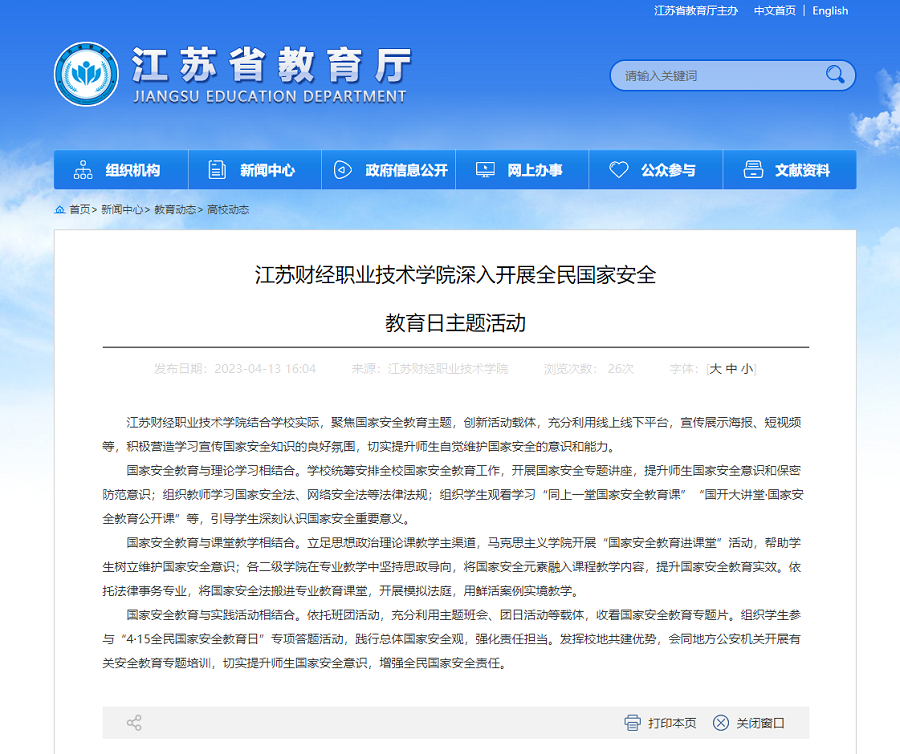
Task: Click 首页 in the breadcrumb
Action: [x=80, y=209]
